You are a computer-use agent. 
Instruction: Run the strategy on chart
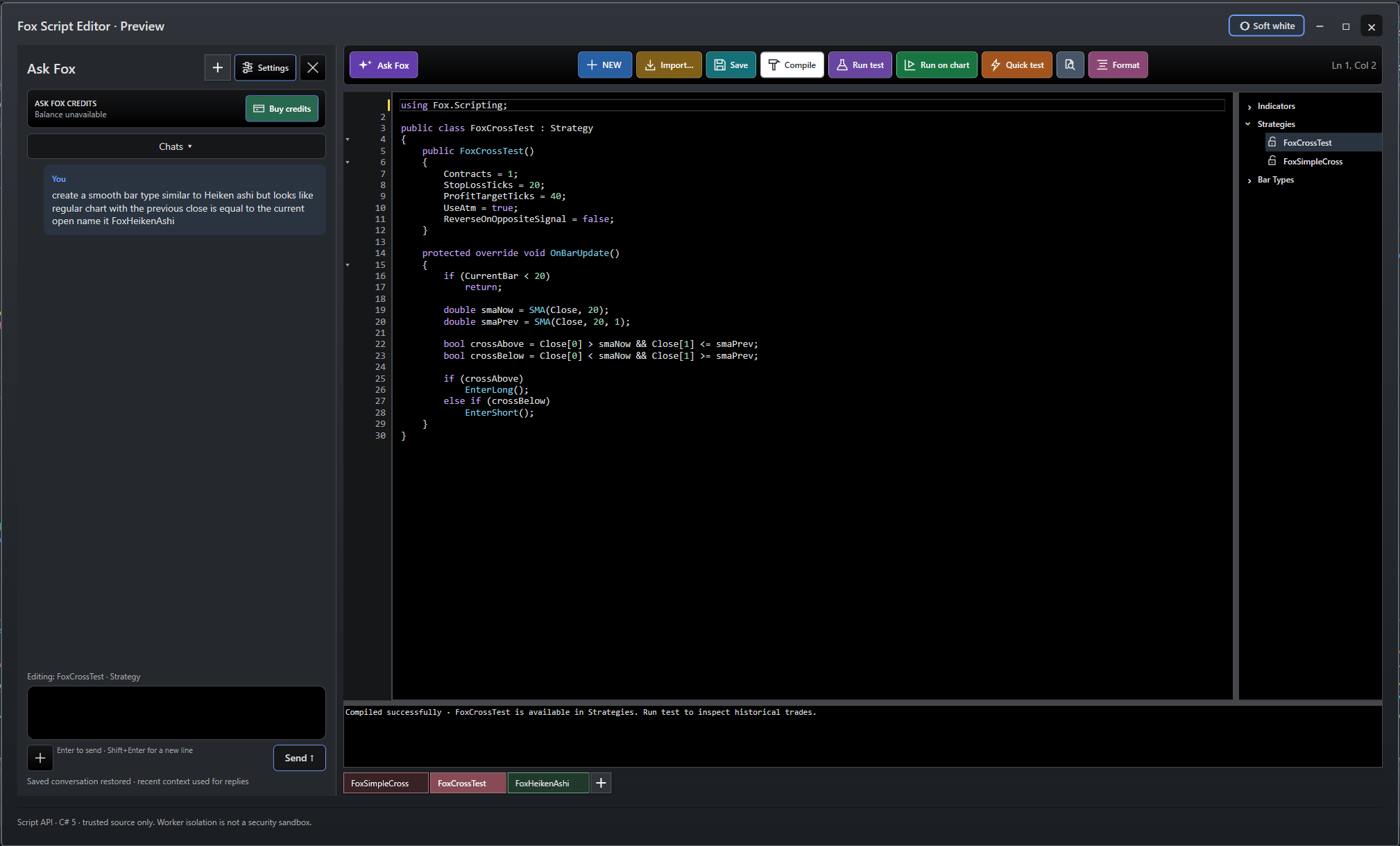pyautogui.click(x=937, y=65)
